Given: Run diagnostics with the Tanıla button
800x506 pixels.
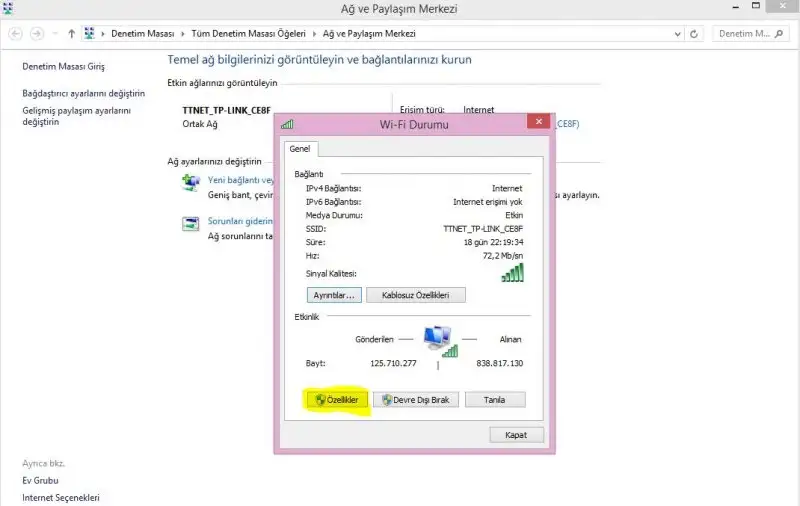Looking at the screenshot, I should point(494,399).
